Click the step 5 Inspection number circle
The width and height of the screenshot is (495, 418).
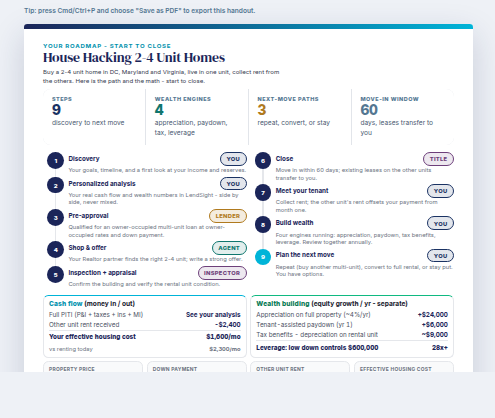pos(55,275)
